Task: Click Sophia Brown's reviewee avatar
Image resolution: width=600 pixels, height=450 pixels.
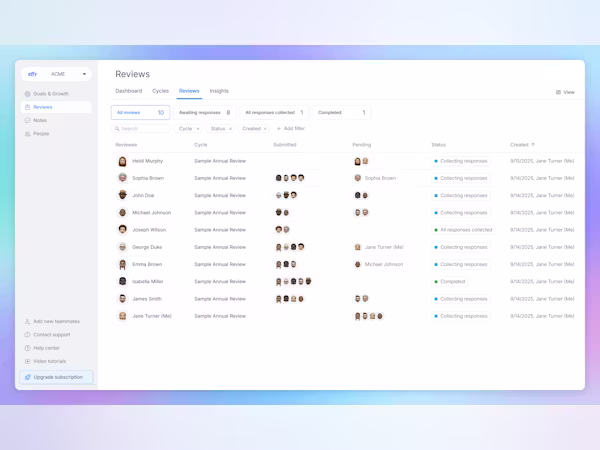Action: (122, 178)
